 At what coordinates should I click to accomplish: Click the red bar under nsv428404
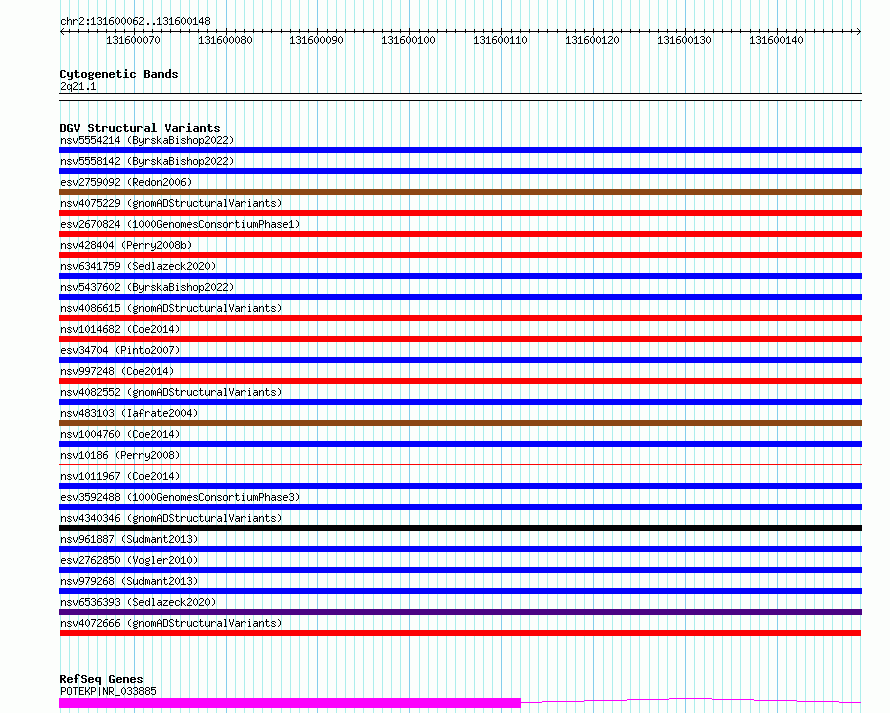[460, 255]
